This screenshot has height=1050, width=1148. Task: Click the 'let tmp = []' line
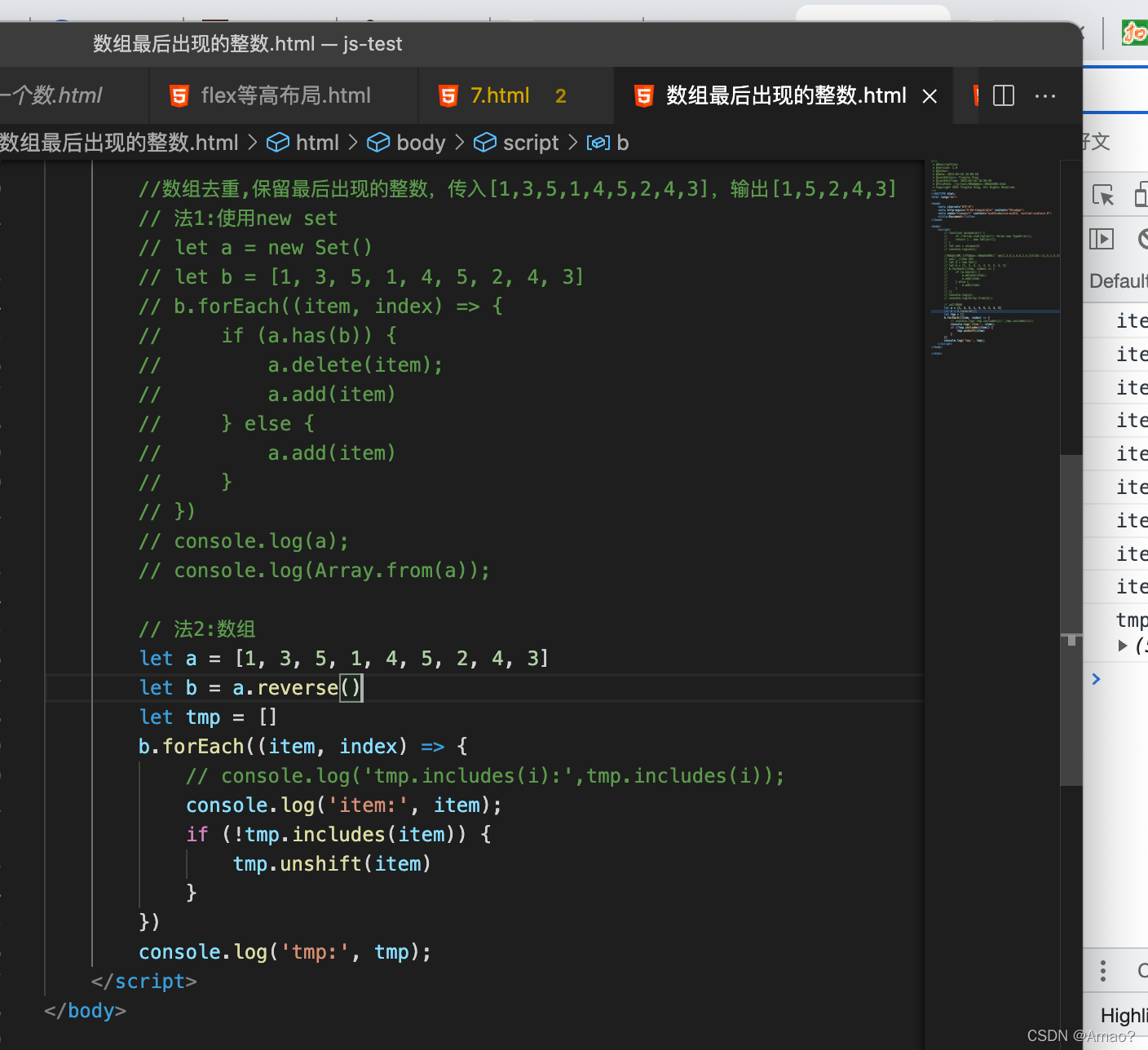coord(209,717)
